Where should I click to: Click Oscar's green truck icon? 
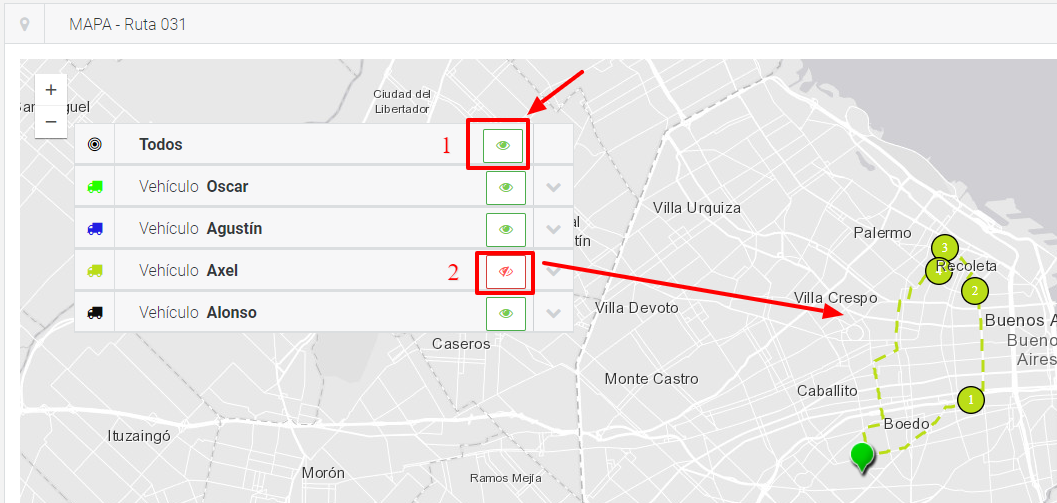coord(95,187)
